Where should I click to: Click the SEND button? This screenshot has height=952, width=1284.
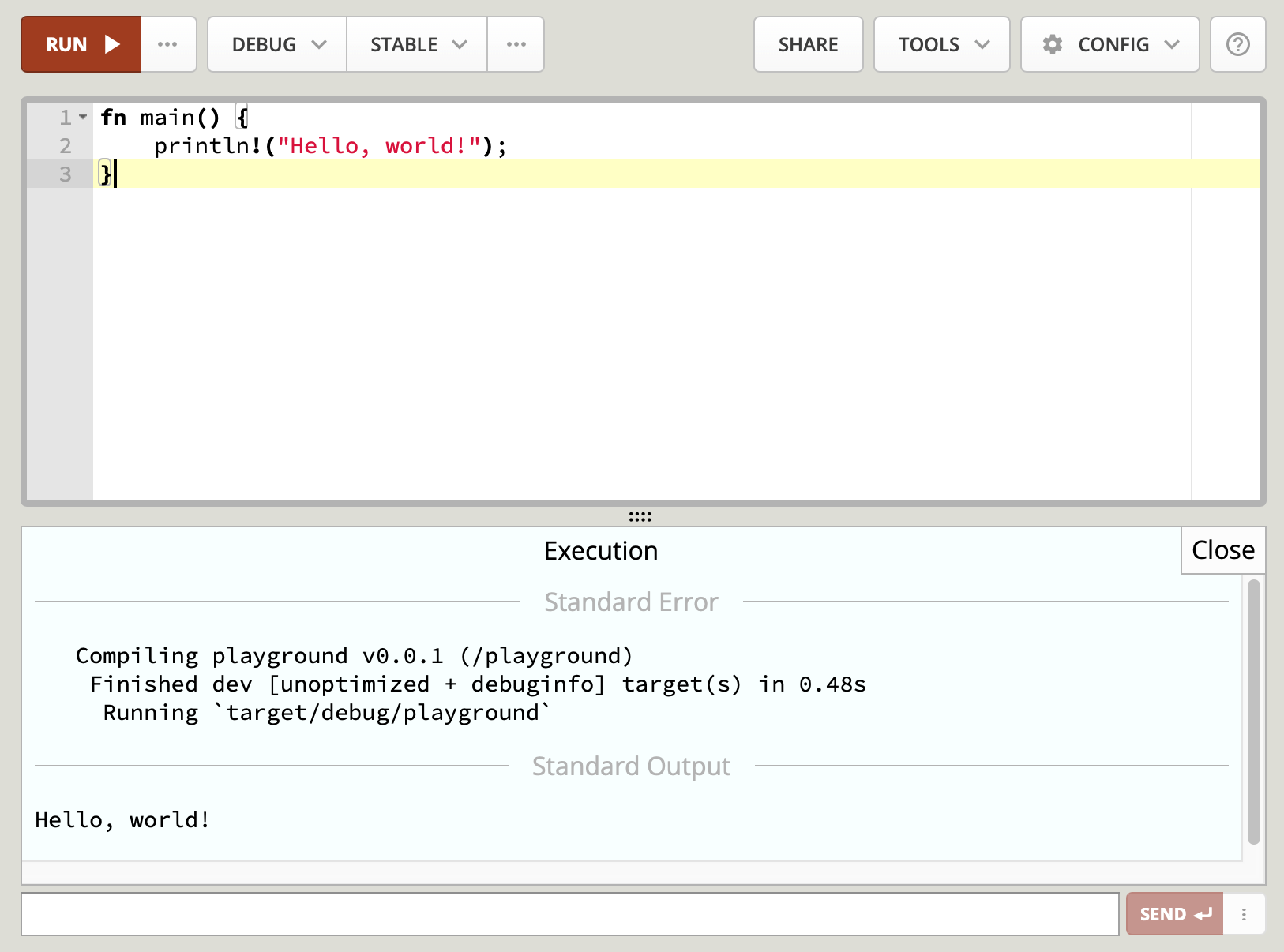pos(1175,914)
